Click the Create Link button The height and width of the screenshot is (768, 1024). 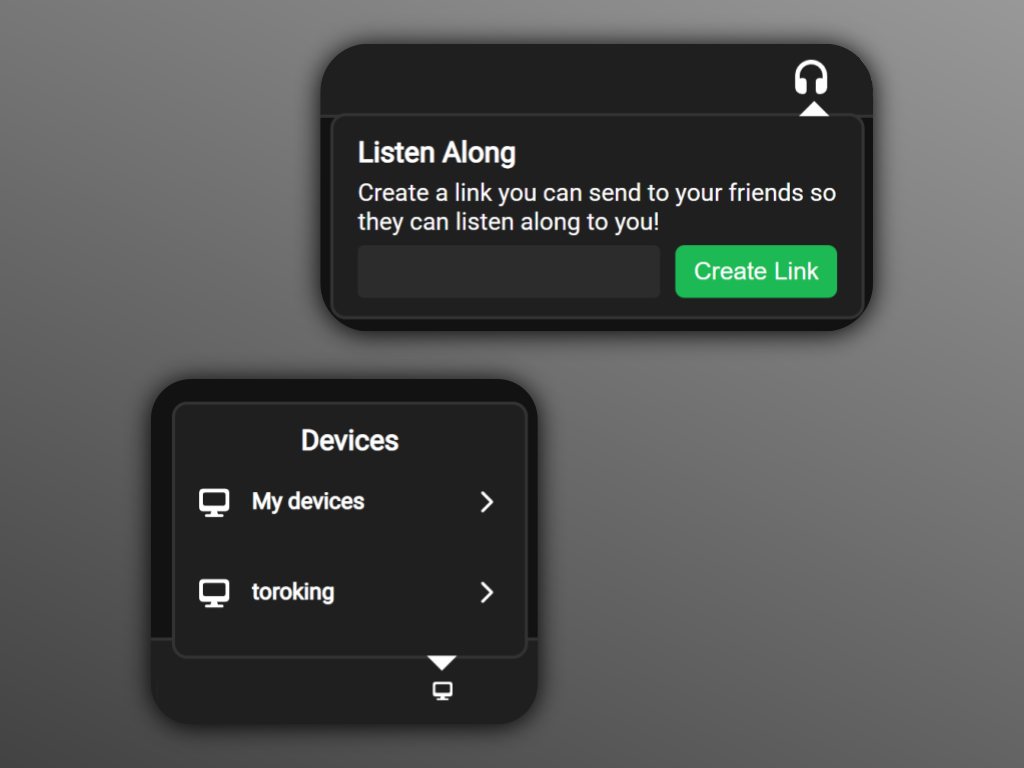(x=756, y=272)
